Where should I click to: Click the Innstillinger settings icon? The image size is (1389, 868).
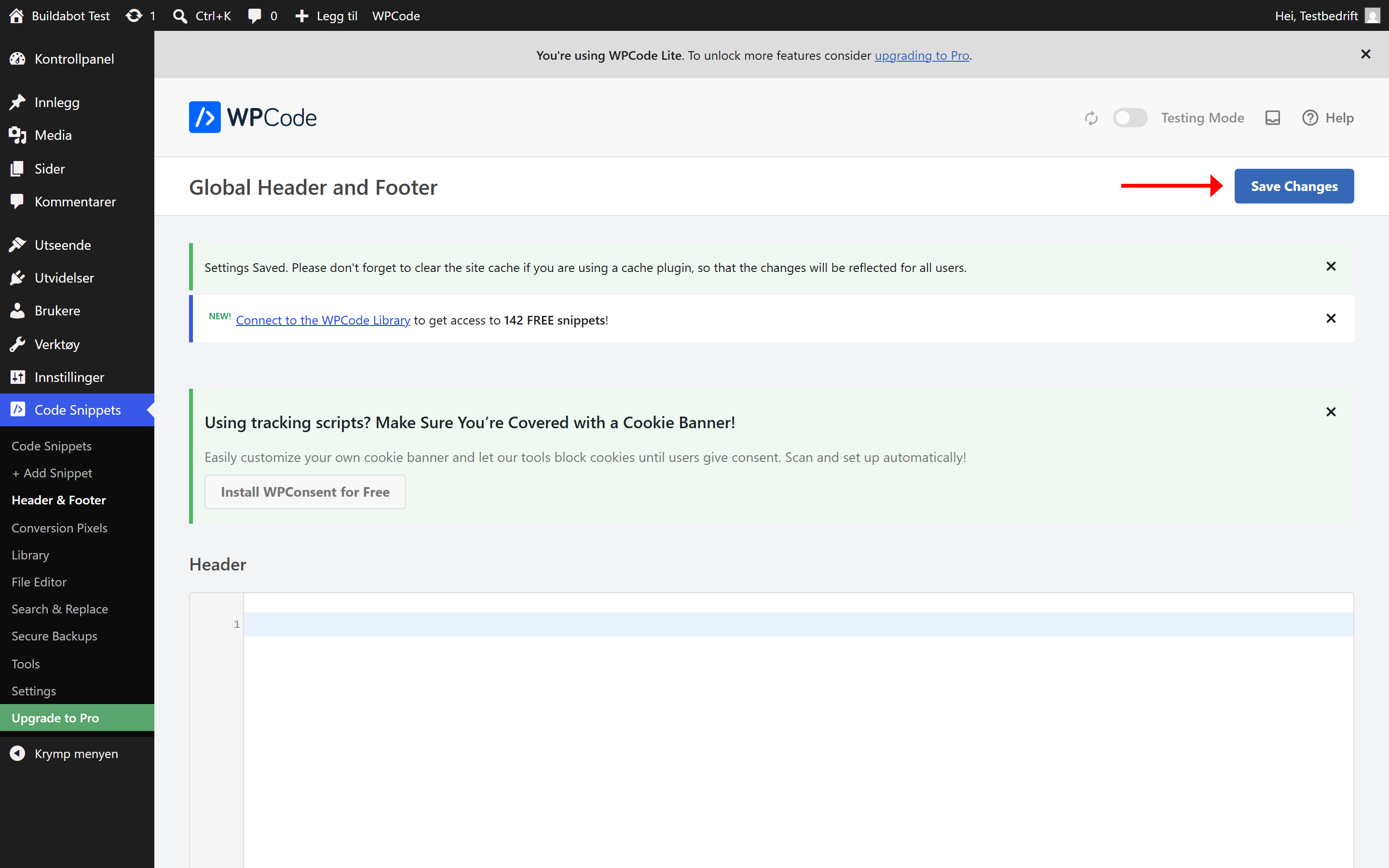pos(17,377)
